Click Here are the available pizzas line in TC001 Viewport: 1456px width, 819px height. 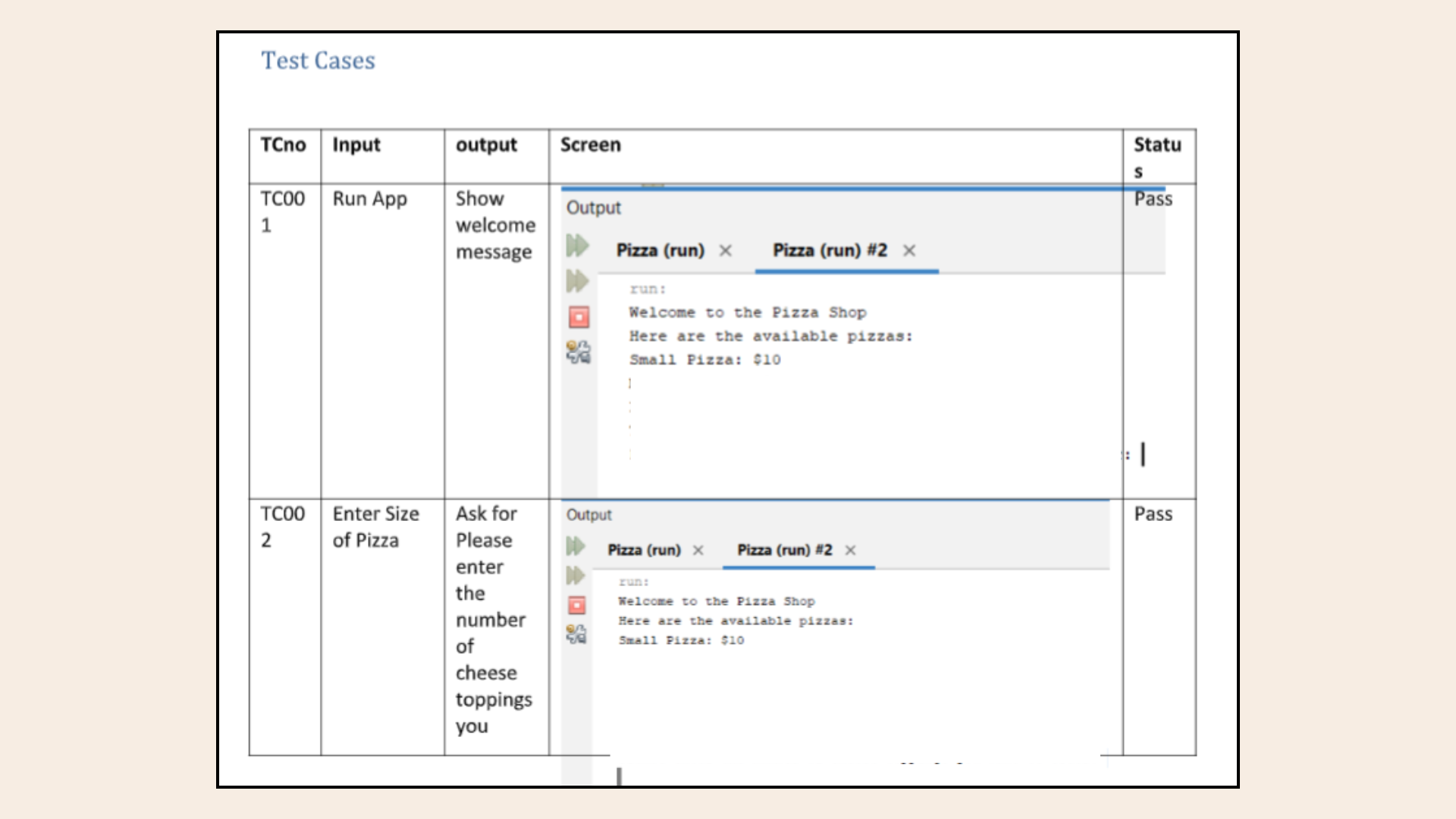(x=771, y=336)
